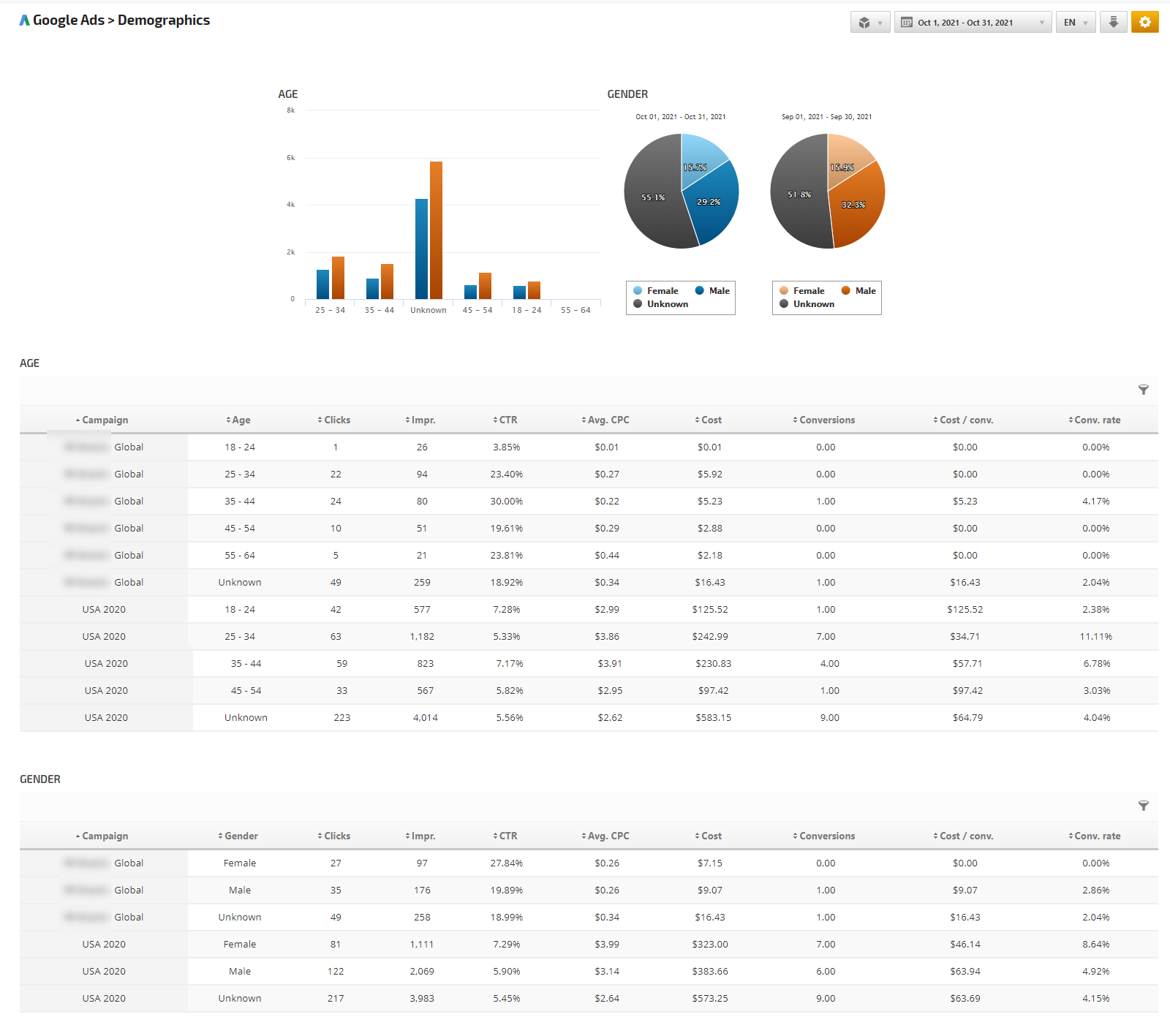Click the filter funnel above the Gender table
This screenshot has height=1036, width=1170.
point(1143,806)
